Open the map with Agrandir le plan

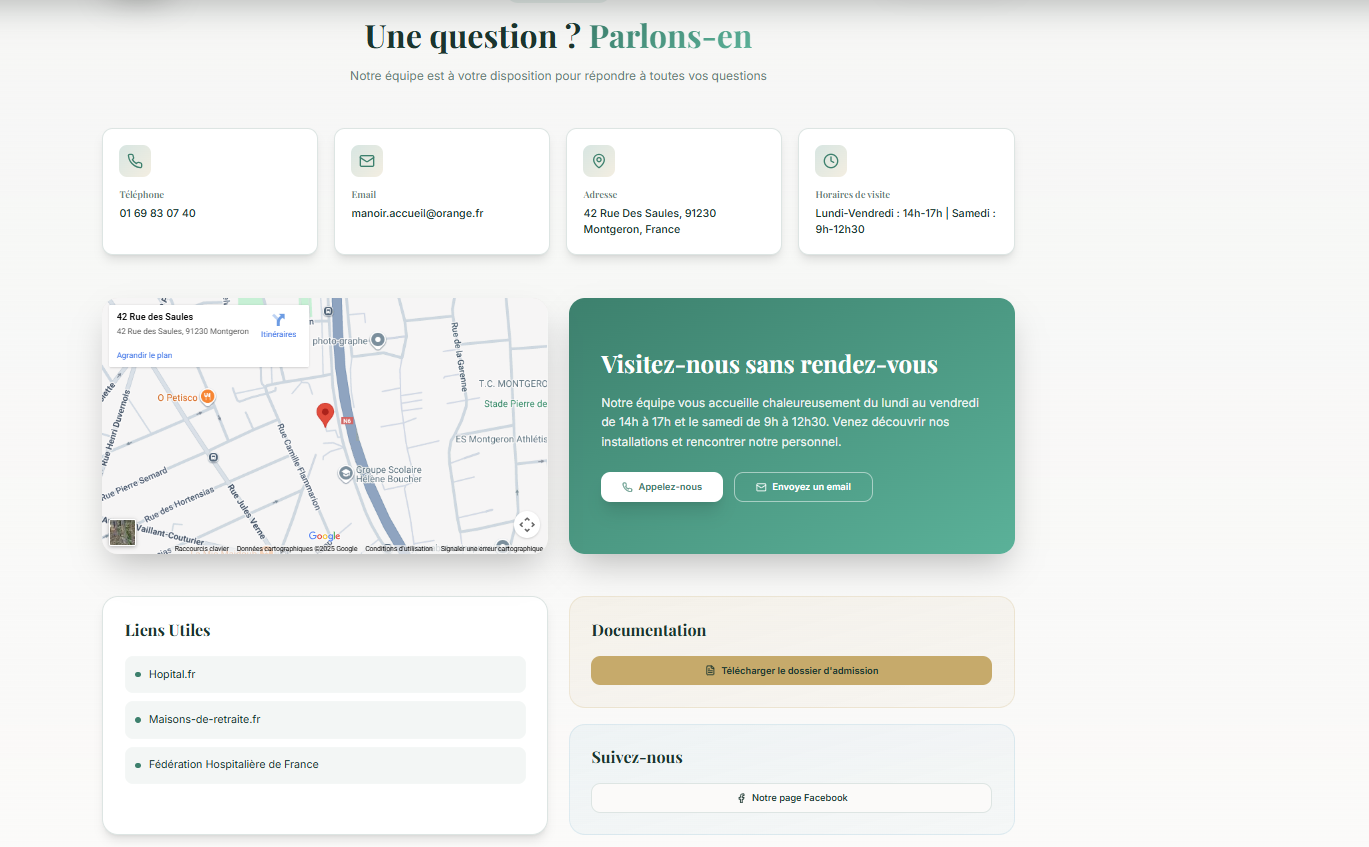coord(144,355)
